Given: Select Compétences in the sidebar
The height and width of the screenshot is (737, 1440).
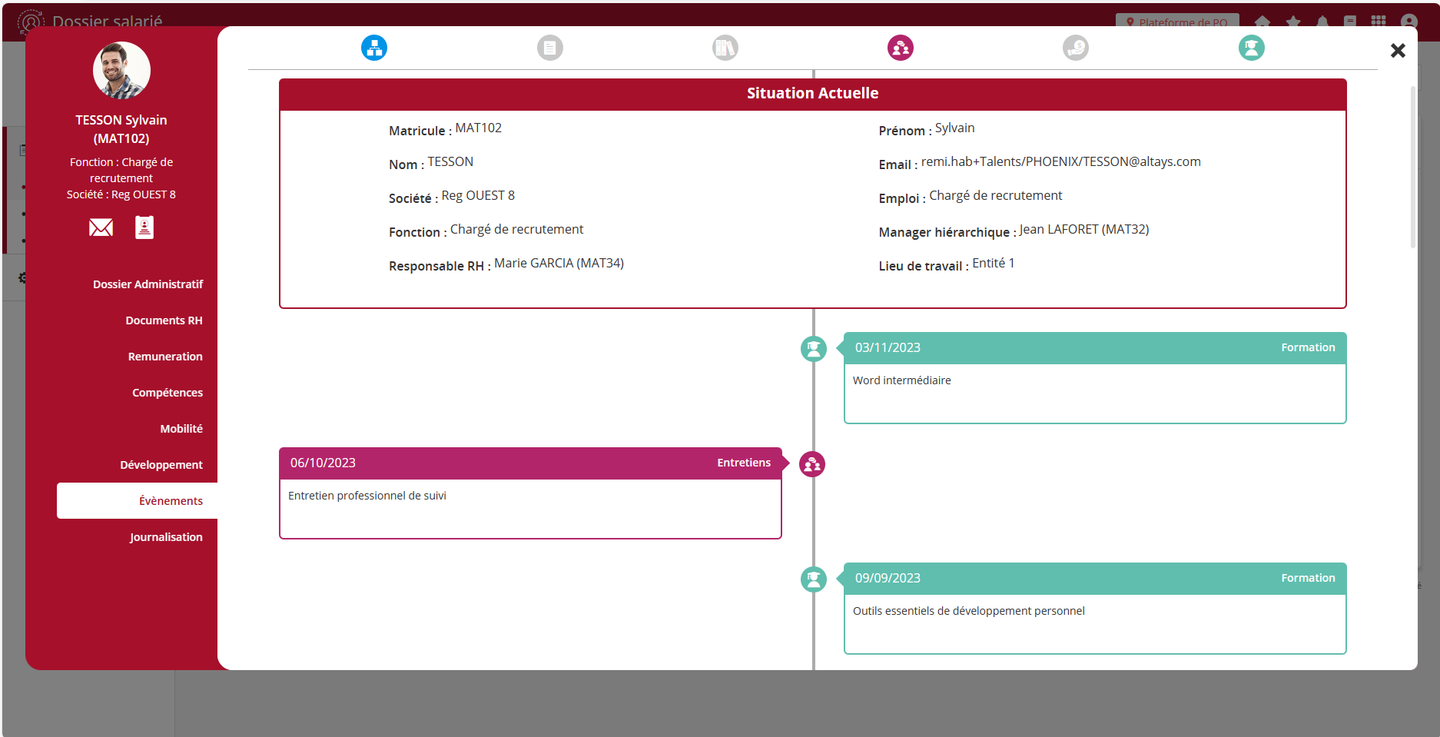Looking at the screenshot, I should point(167,393).
